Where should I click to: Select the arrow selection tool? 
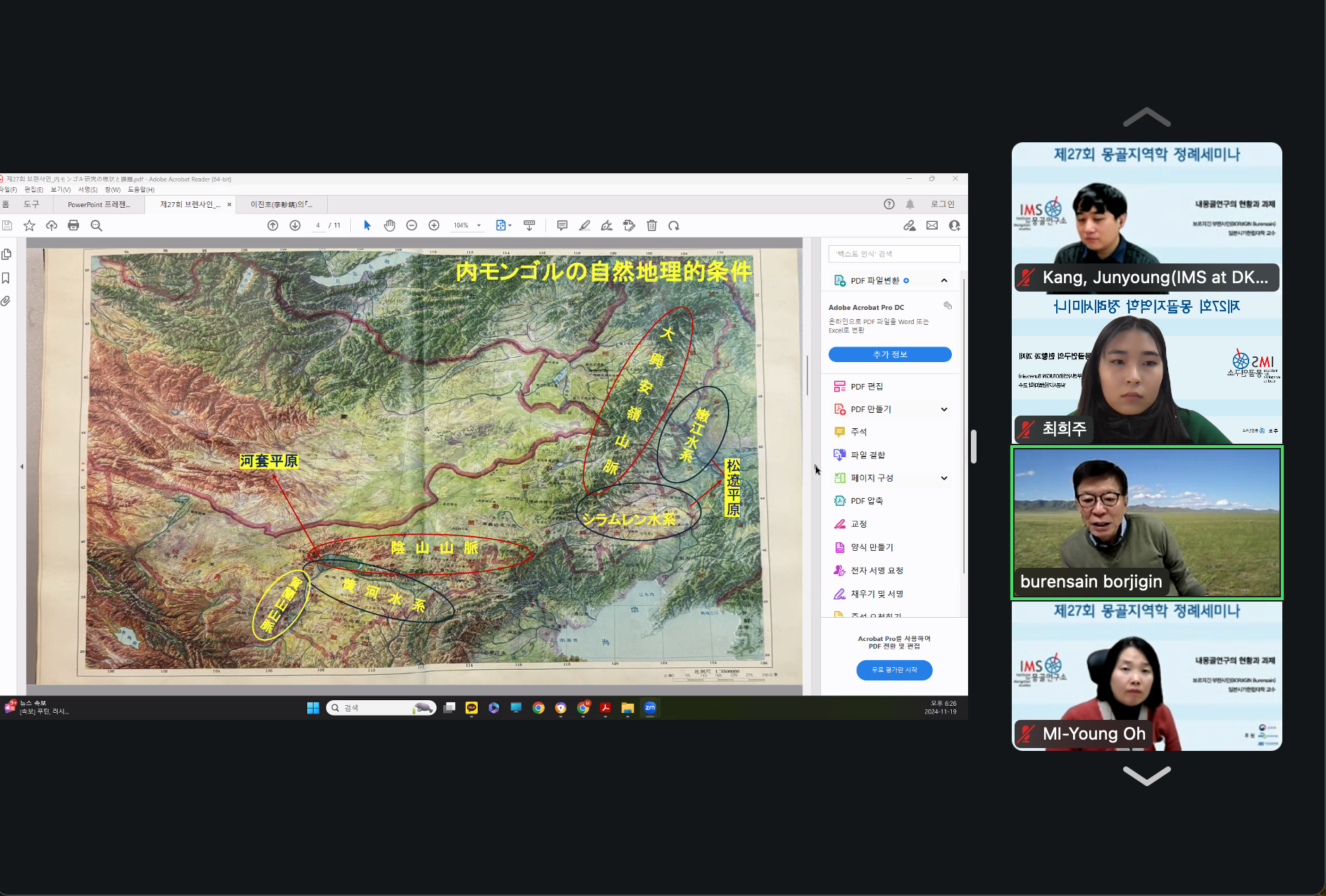point(366,225)
